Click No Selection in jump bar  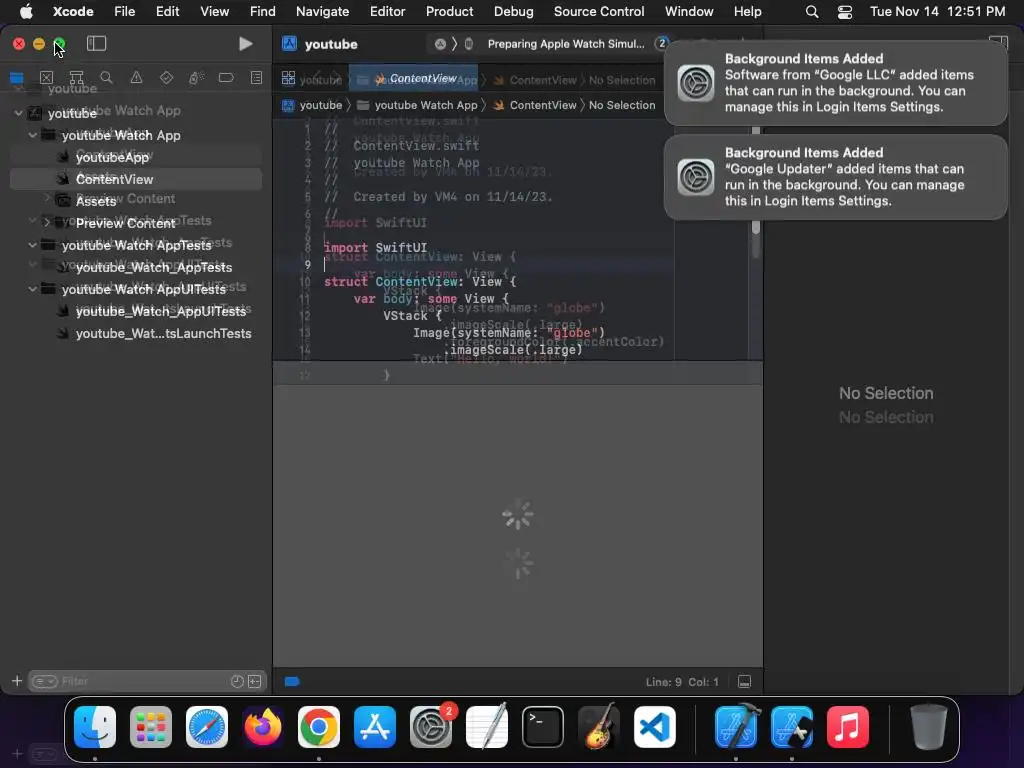622,105
